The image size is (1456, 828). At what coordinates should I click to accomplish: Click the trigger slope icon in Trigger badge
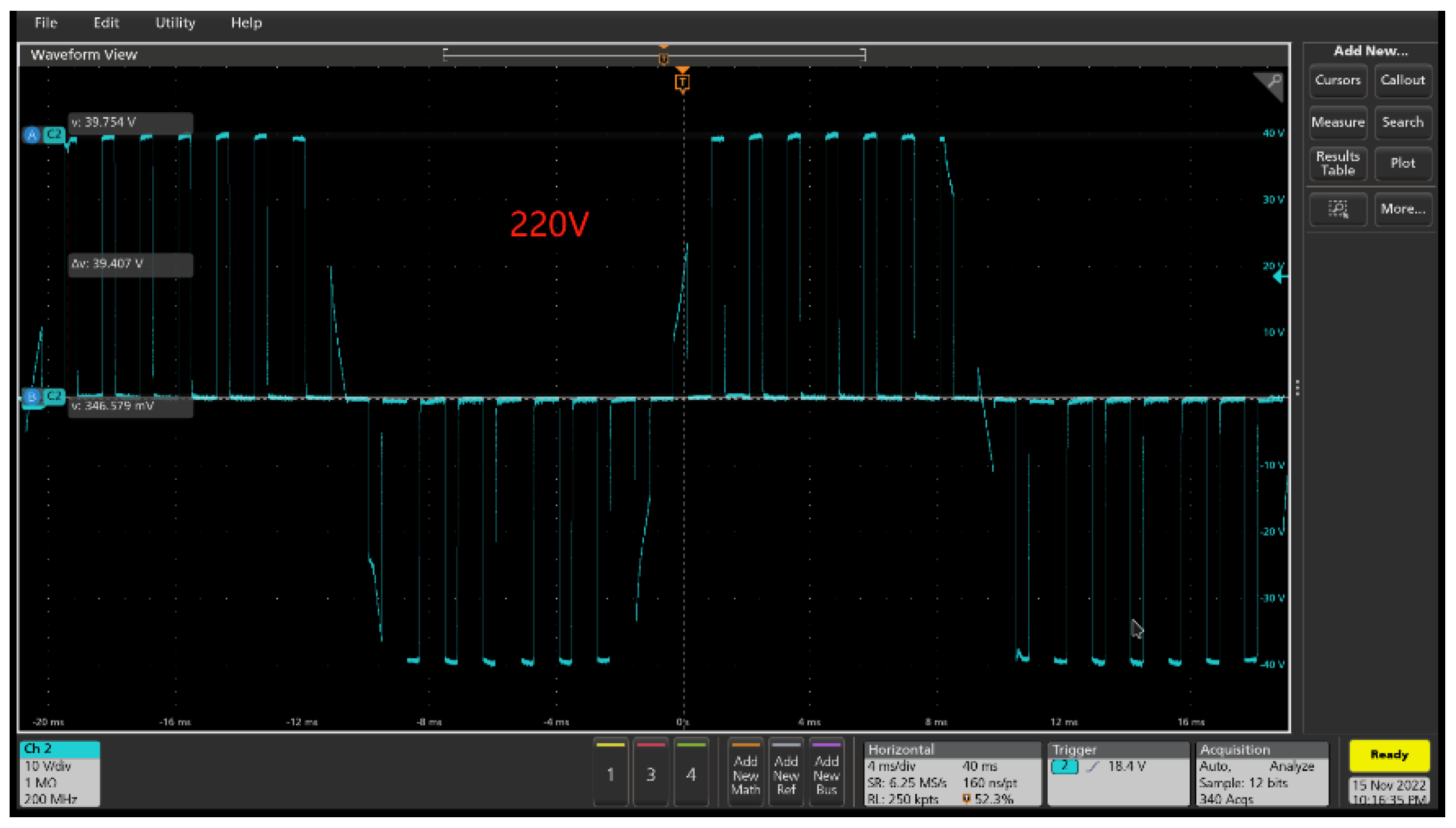(1093, 766)
